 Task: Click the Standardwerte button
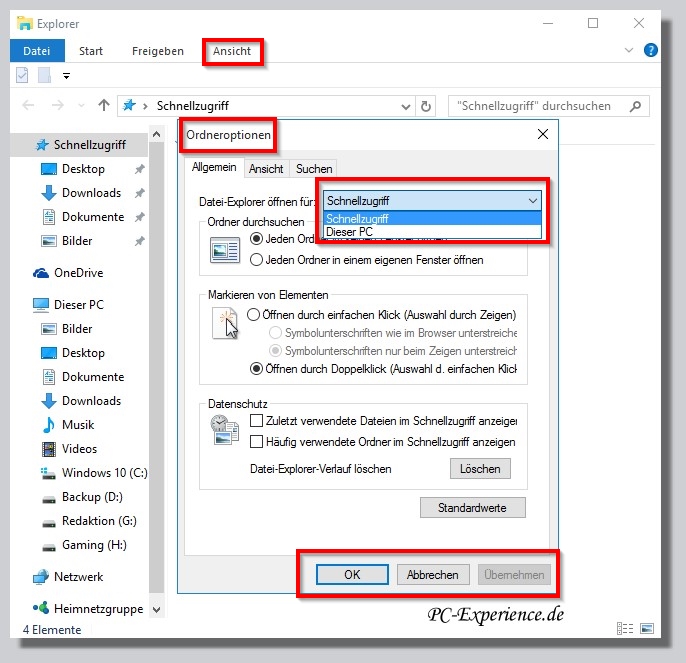[472, 508]
